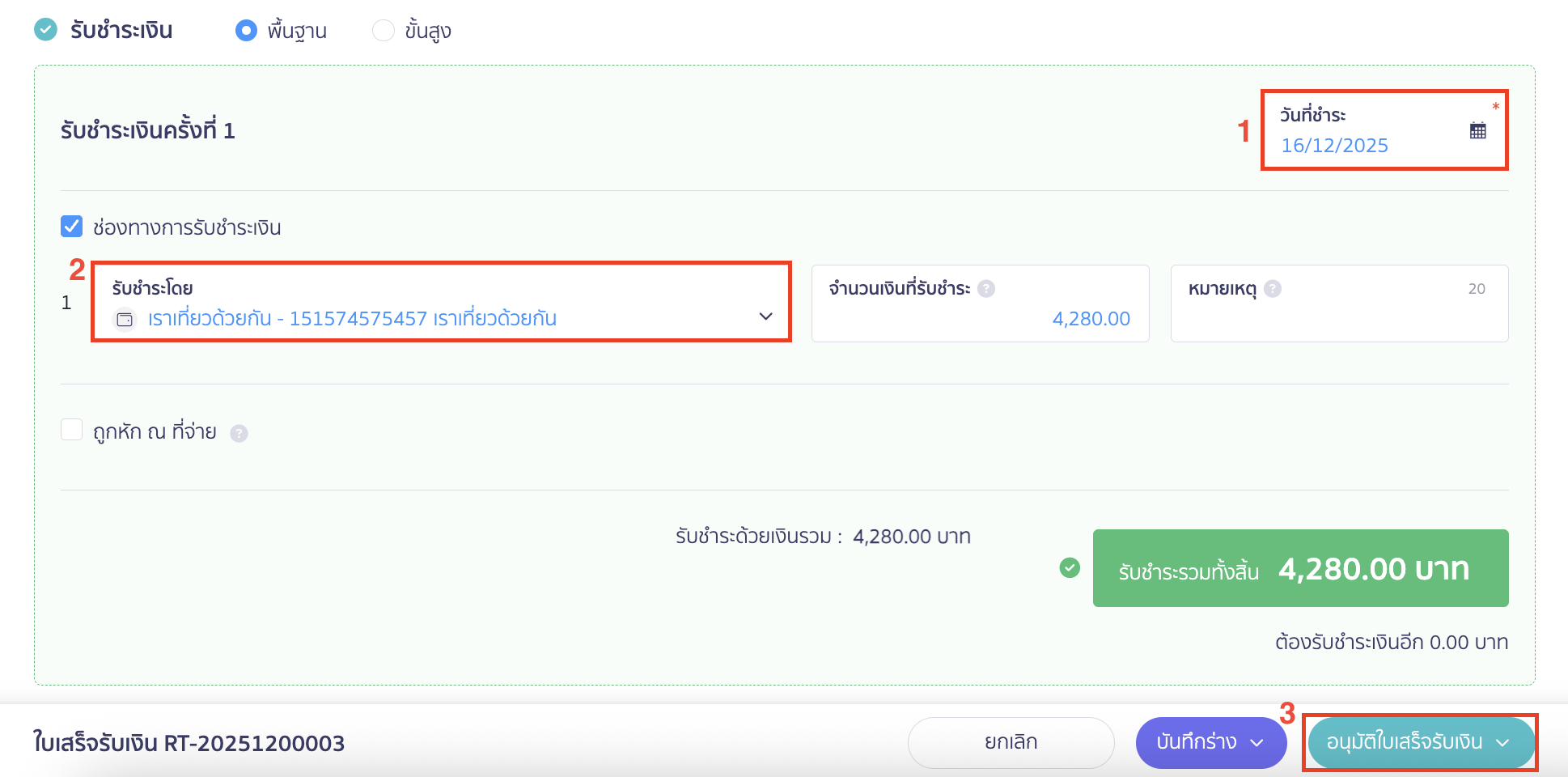Click the payment card icon beside เราเที่ยวด้วยกัน
Viewport: 1568px width, 777px height.
[124, 319]
